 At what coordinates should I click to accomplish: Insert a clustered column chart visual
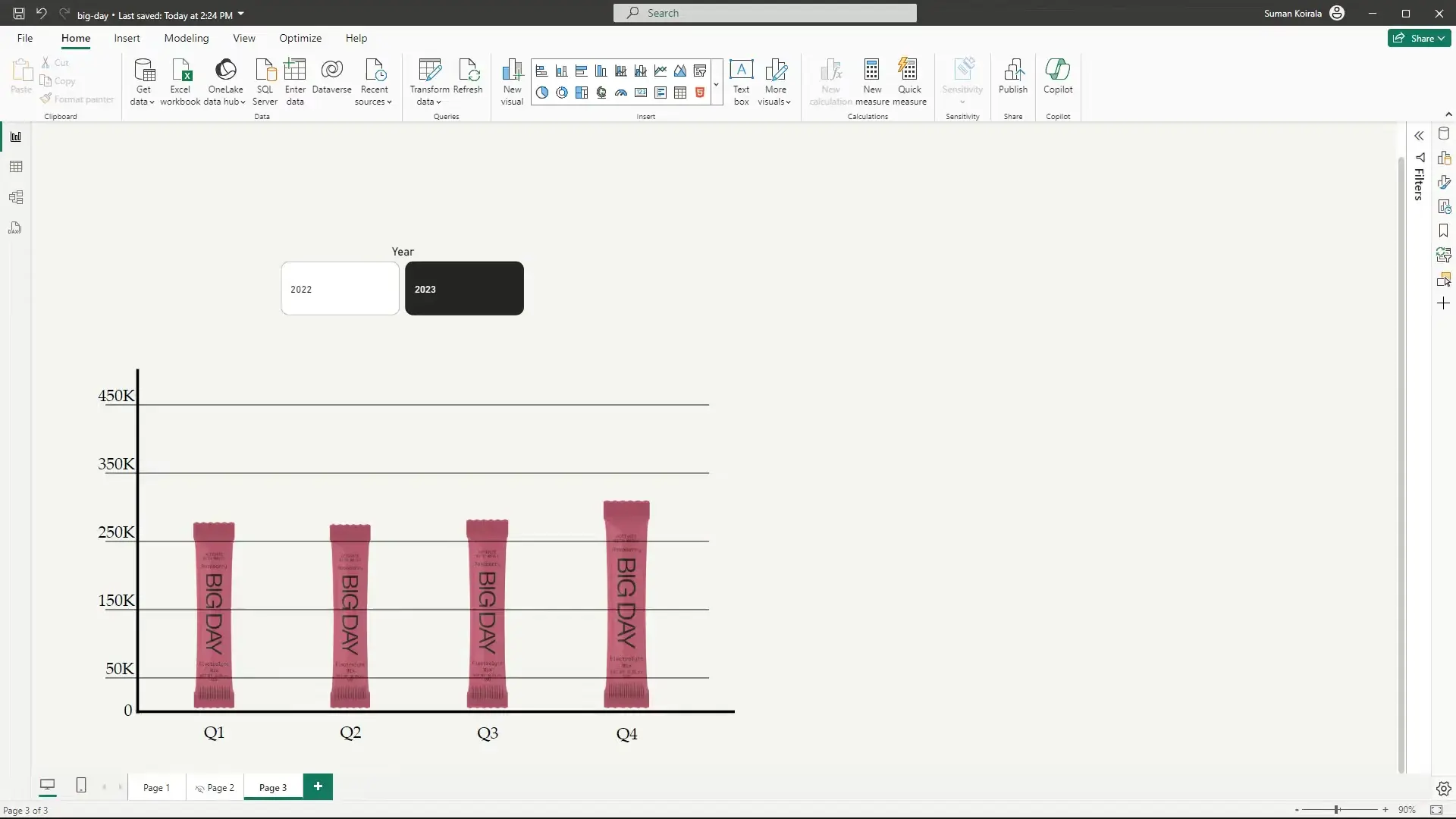pyautogui.click(x=601, y=71)
